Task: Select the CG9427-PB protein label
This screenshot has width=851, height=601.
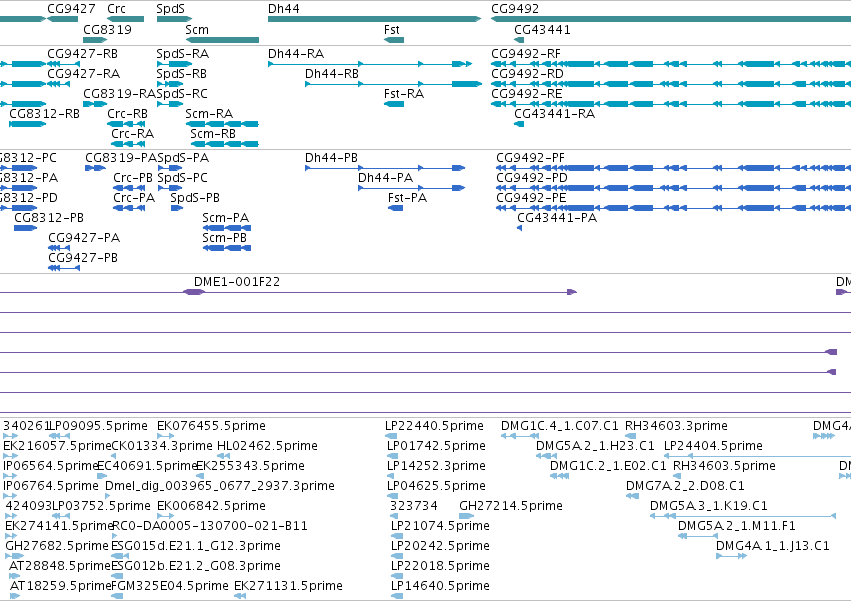Action: 83,258
